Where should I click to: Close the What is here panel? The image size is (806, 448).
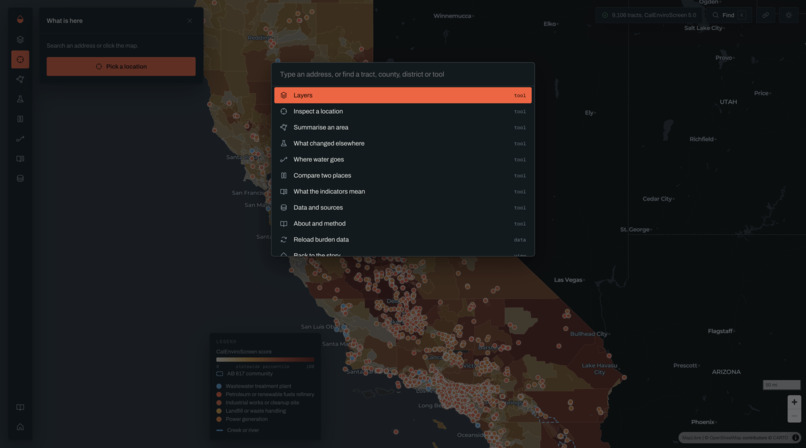pyautogui.click(x=190, y=21)
